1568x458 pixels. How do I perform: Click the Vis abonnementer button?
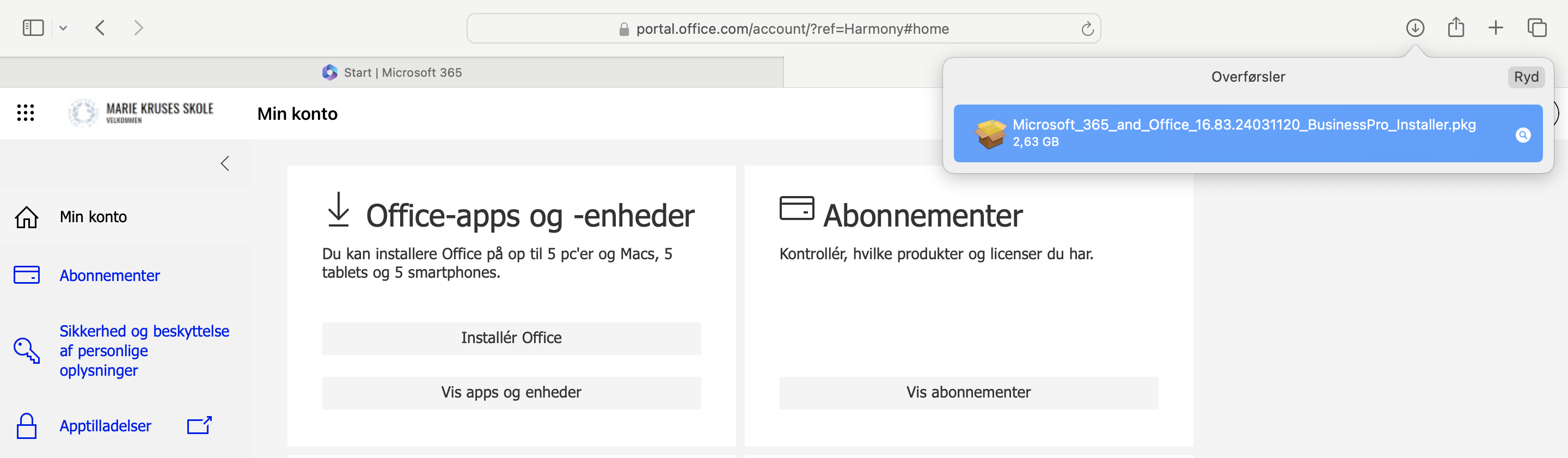(969, 393)
